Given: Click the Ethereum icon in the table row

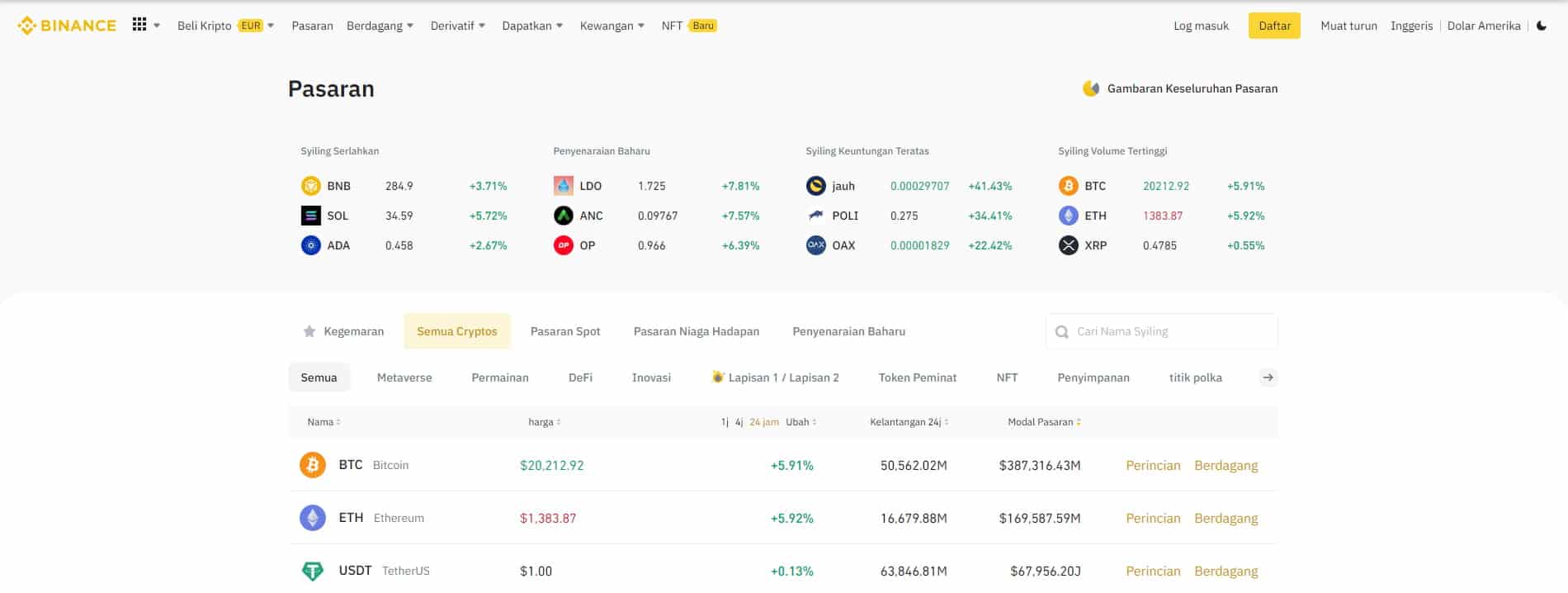Looking at the screenshot, I should pos(312,518).
